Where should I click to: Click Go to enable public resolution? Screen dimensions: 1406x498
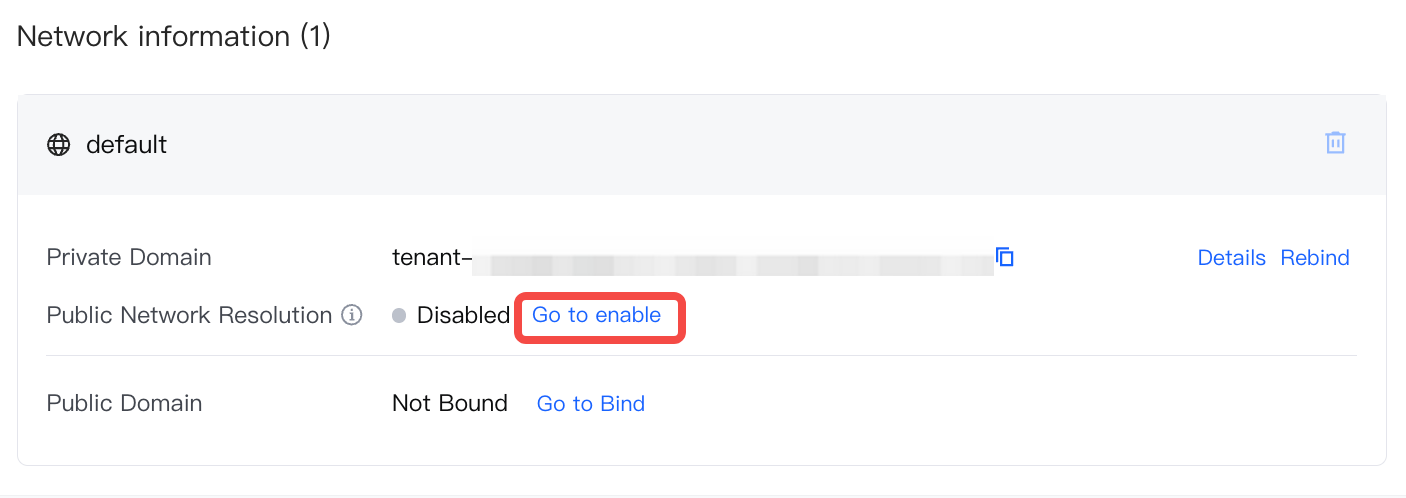tap(596, 315)
